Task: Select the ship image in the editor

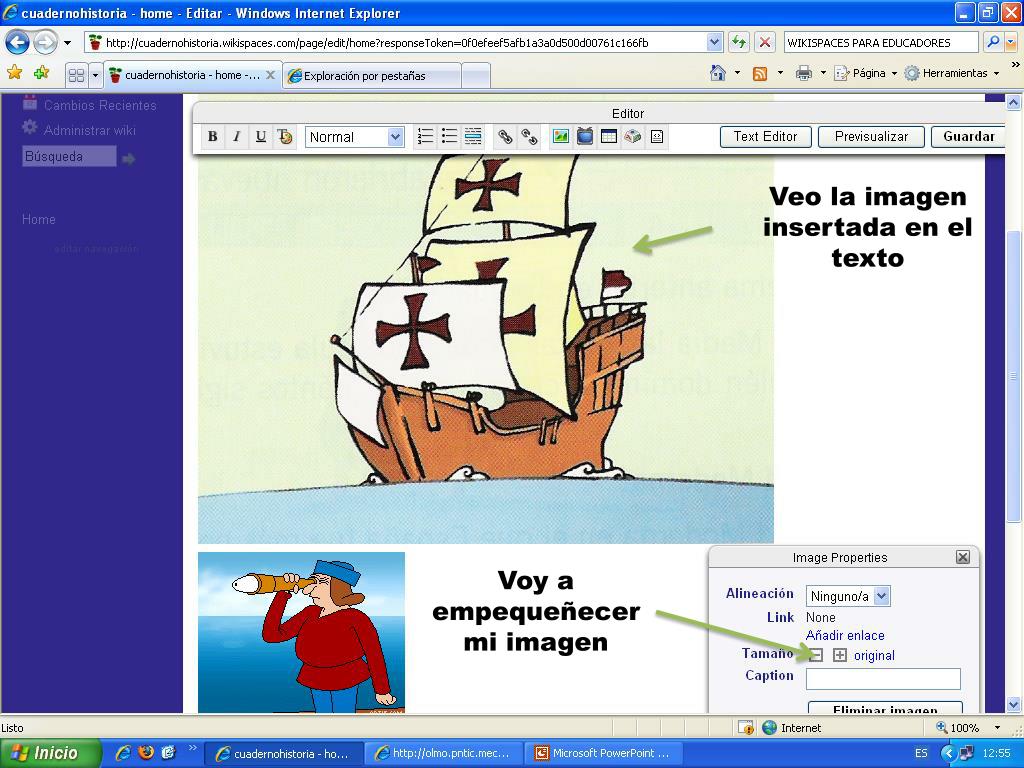Action: (485, 349)
